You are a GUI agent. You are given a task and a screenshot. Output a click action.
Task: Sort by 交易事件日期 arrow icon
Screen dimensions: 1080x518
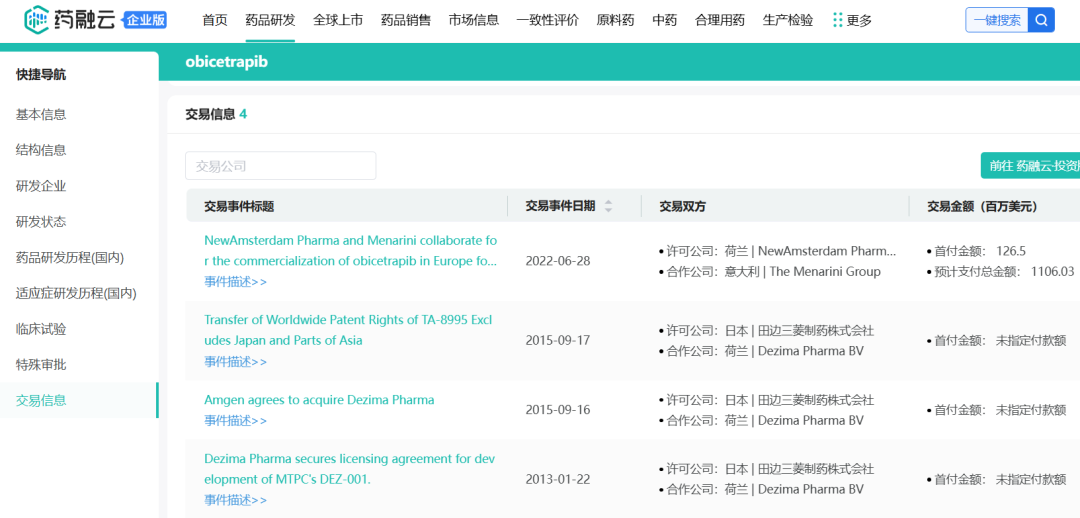tap(608, 206)
